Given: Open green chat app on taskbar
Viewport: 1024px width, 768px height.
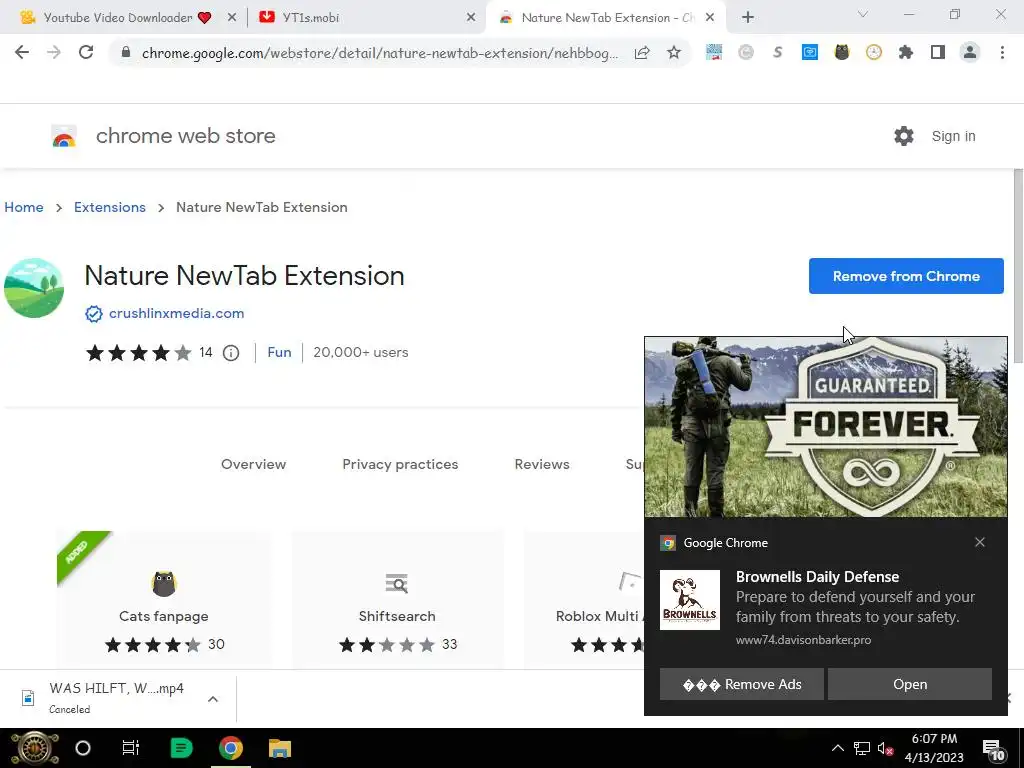Looking at the screenshot, I should pos(181,748).
